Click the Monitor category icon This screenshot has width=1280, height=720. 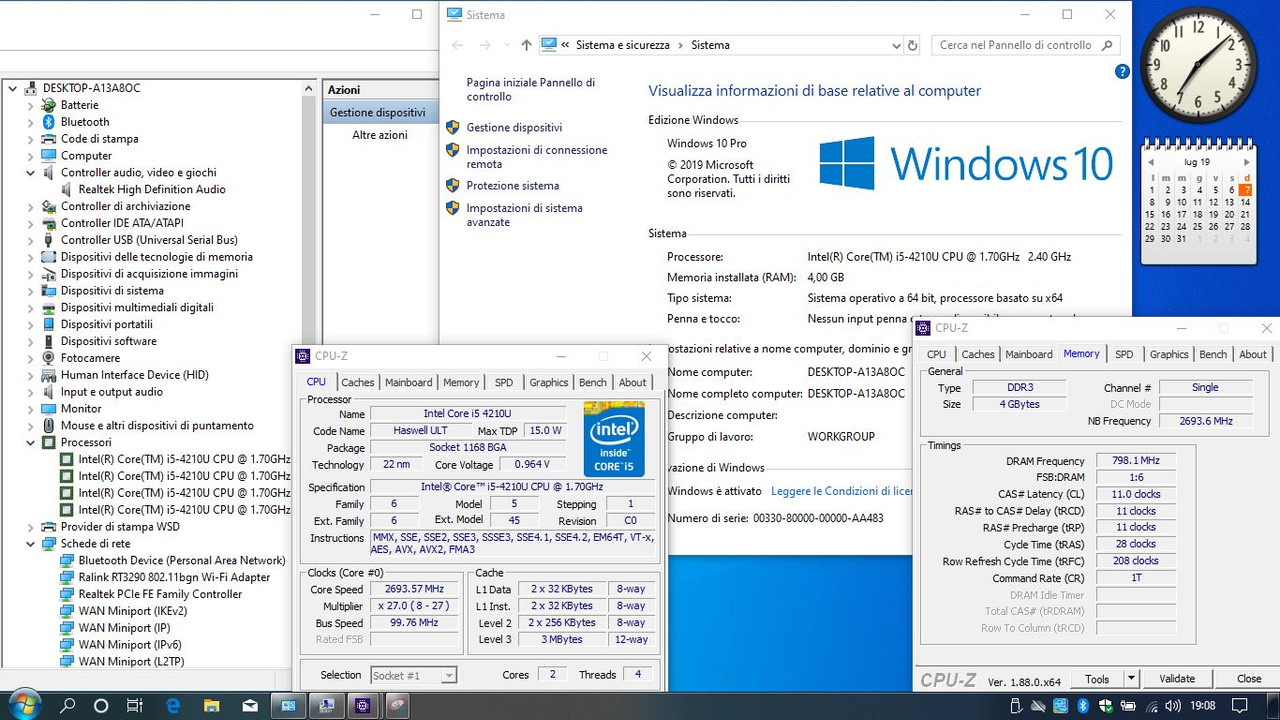(48, 409)
